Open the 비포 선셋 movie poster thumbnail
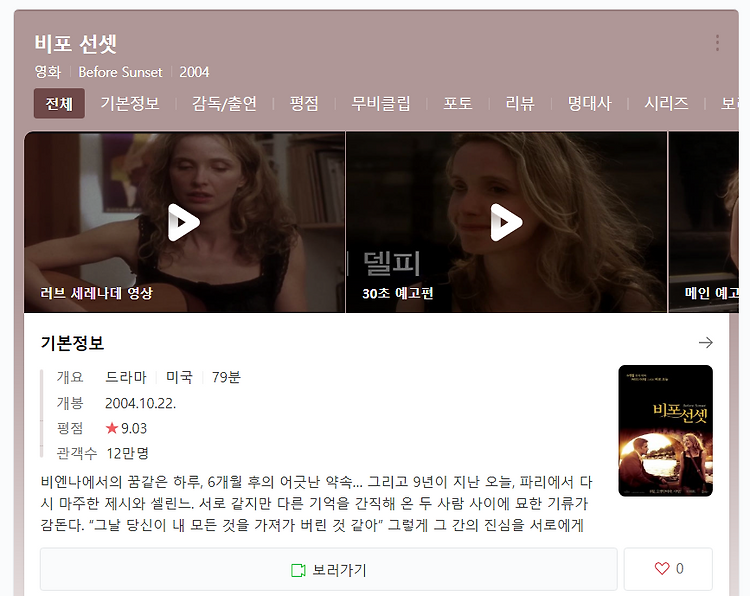This screenshot has height=596, width=750. tap(665, 430)
